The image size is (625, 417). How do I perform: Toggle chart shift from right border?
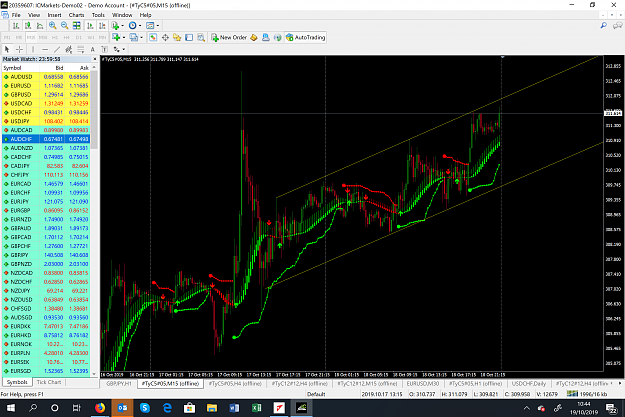(x=102, y=26)
